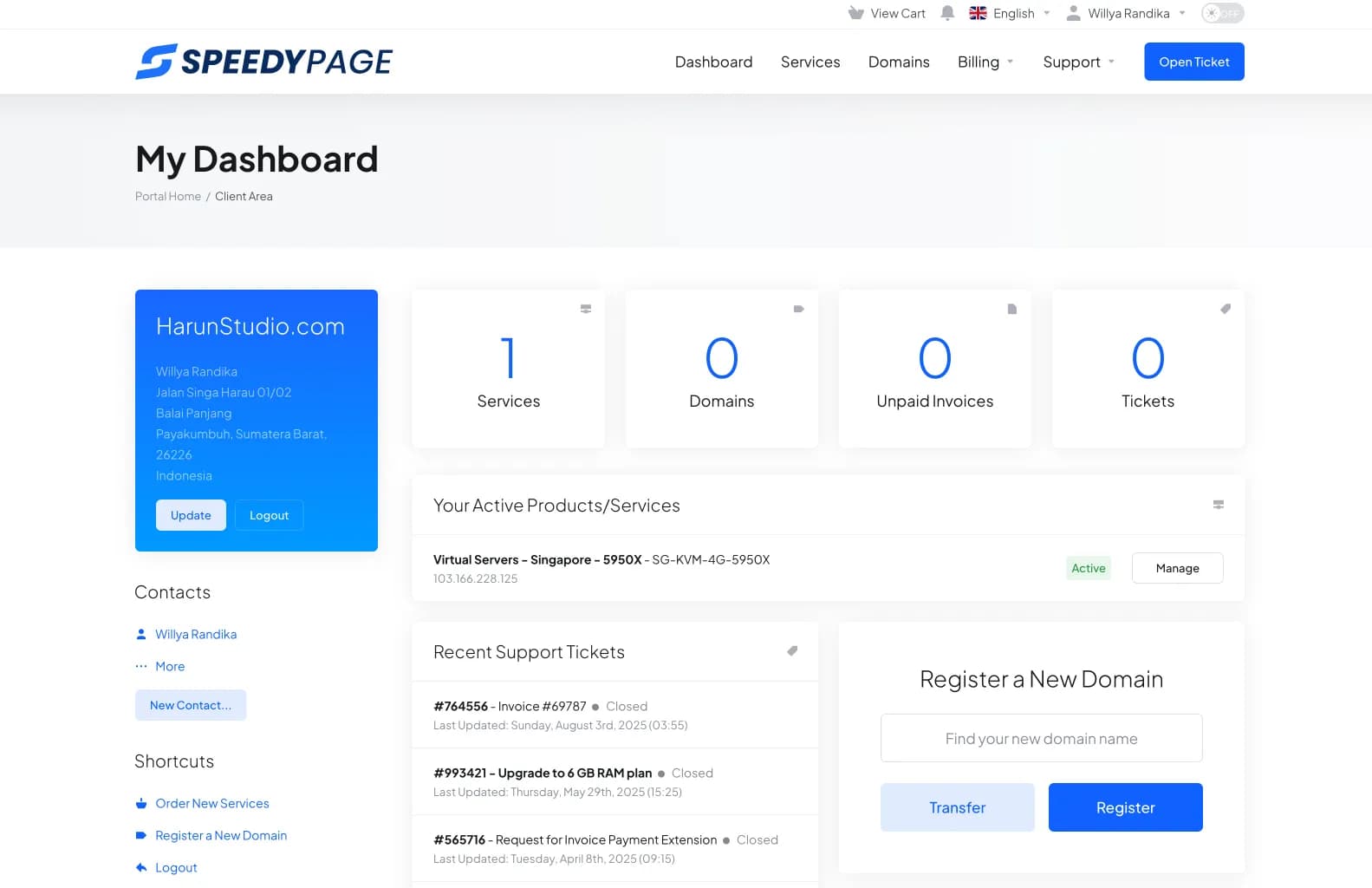The height and width of the screenshot is (888, 1372).
Task: Open the Domains nav item
Action: [x=899, y=62]
